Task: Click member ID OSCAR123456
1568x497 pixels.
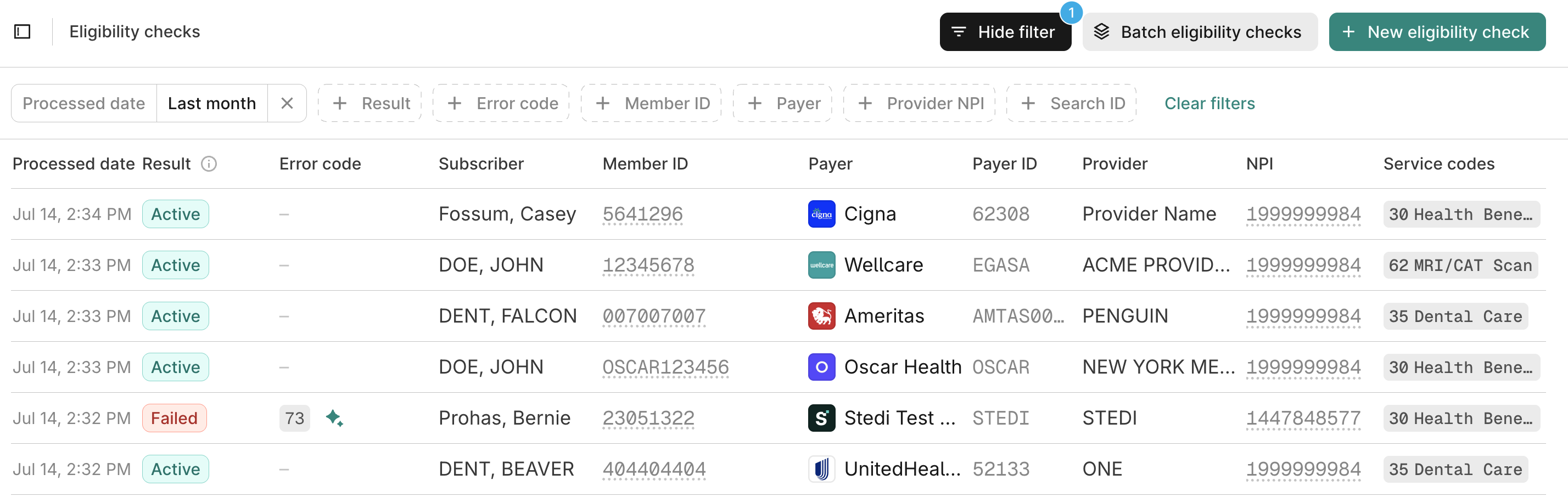Action: tap(665, 368)
